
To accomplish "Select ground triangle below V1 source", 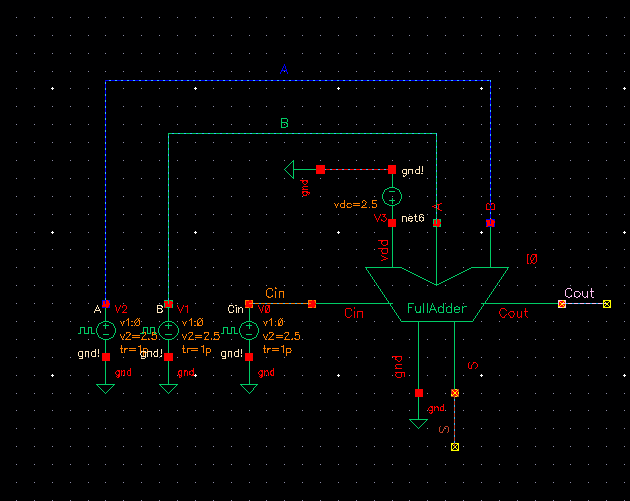I will 168,389.
